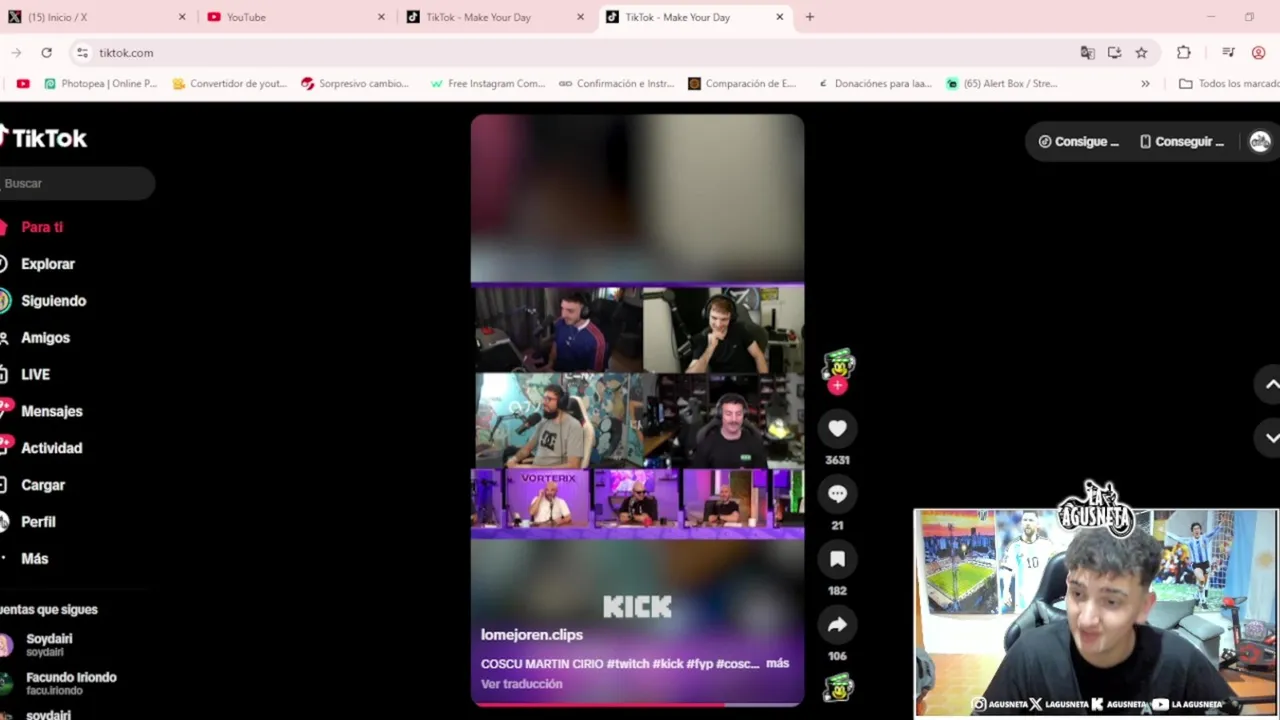
Task: Open Donaciones para laa... bookmark
Action: [x=874, y=84]
